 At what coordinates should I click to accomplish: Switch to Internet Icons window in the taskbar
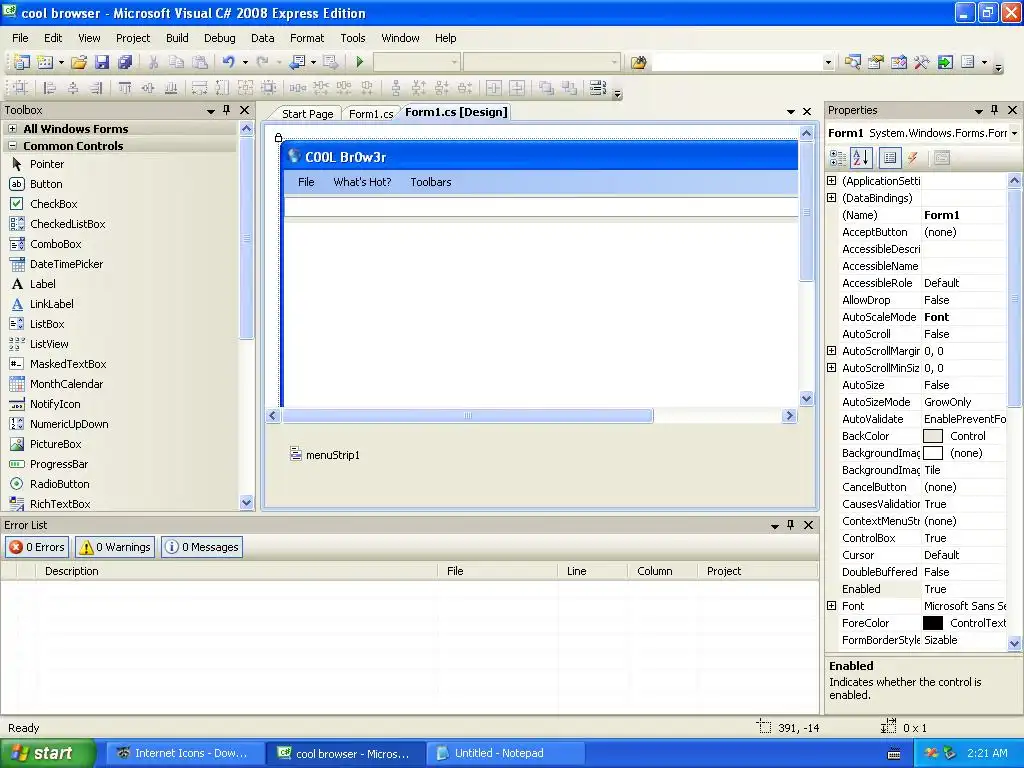184,753
